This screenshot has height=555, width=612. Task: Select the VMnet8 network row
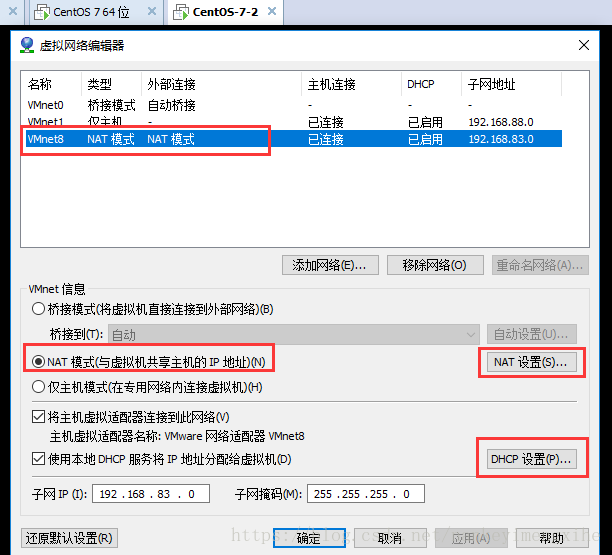294,139
